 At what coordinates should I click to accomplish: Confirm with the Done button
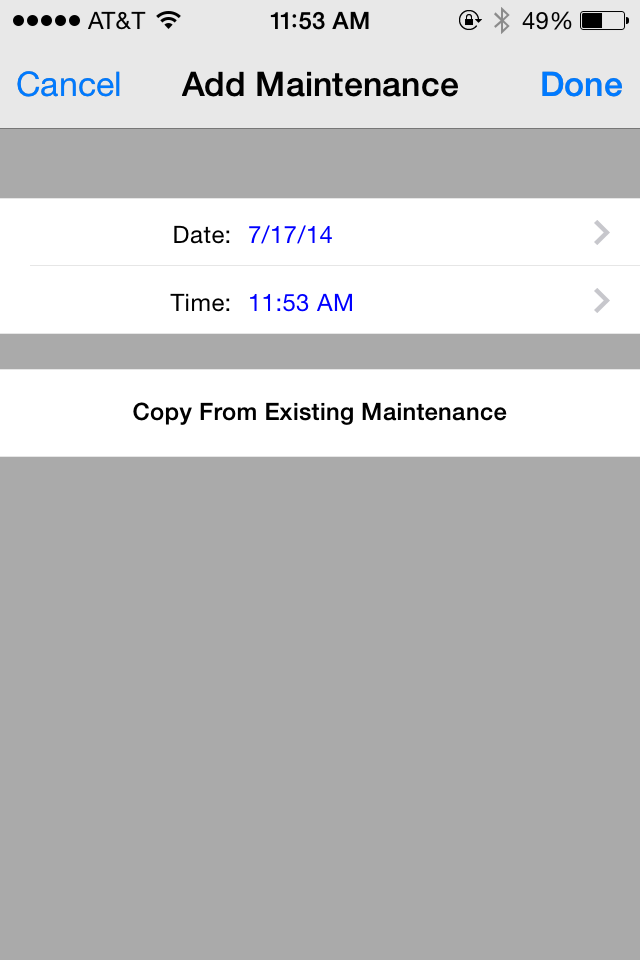coord(581,84)
